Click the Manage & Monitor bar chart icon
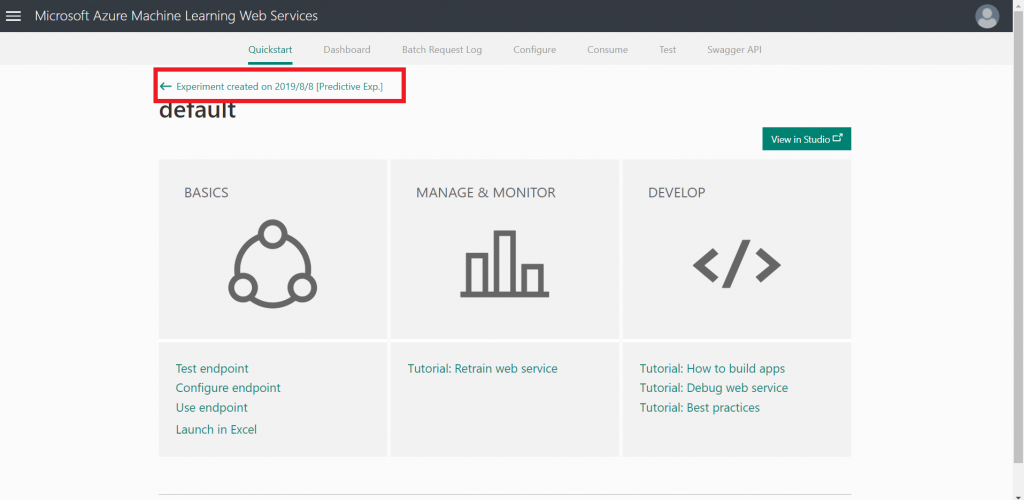The image size is (1024, 500). tap(505, 264)
